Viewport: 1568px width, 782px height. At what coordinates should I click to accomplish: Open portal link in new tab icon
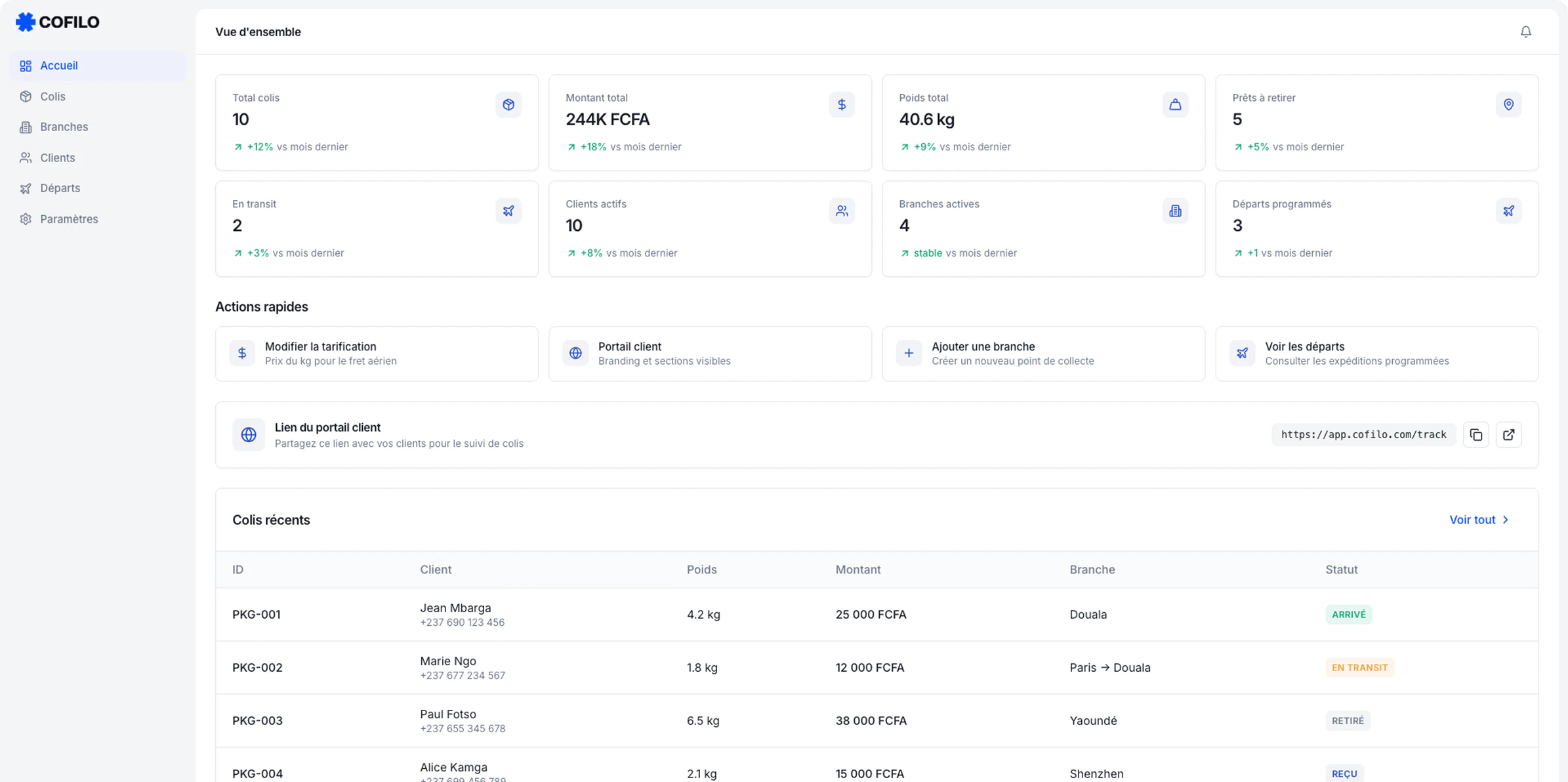pos(1508,434)
